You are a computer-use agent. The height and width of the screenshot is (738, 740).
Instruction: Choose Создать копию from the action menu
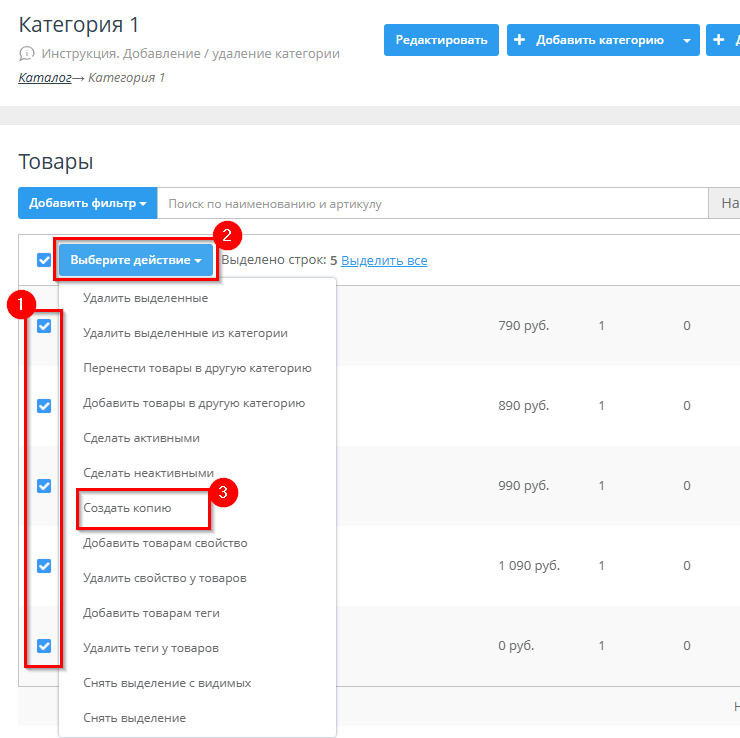(x=128, y=508)
